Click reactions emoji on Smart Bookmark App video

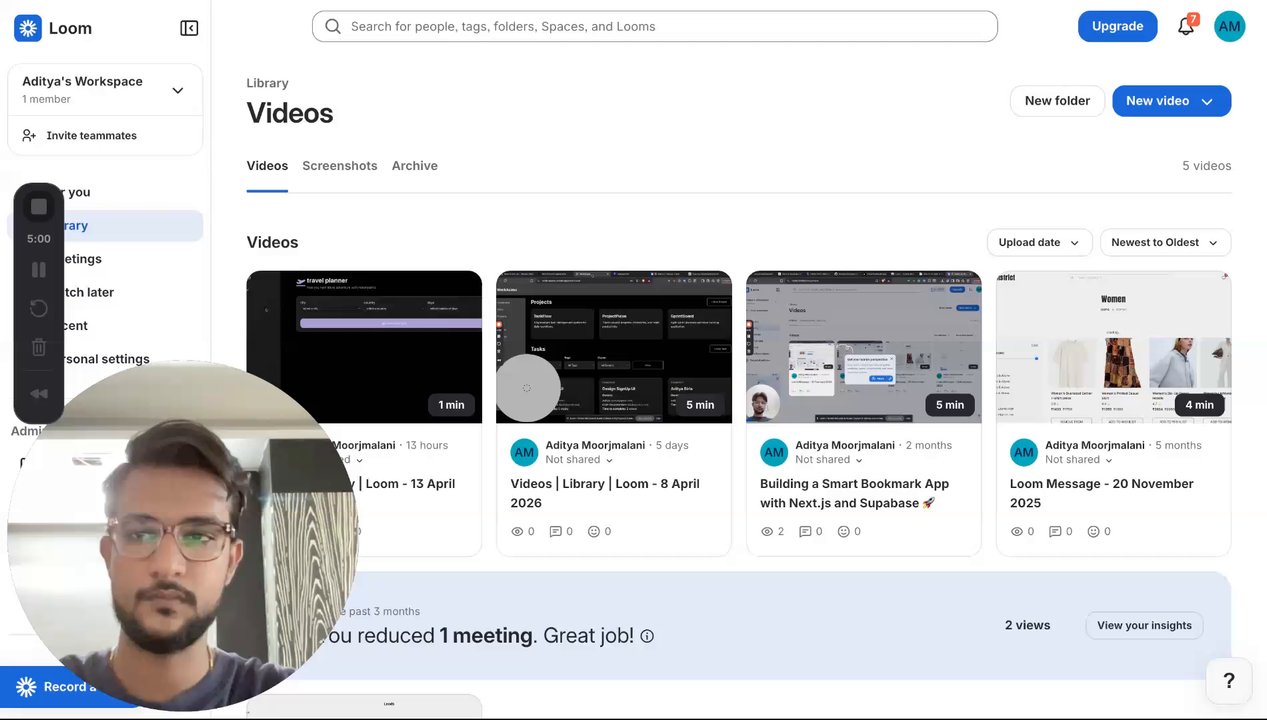point(843,532)
